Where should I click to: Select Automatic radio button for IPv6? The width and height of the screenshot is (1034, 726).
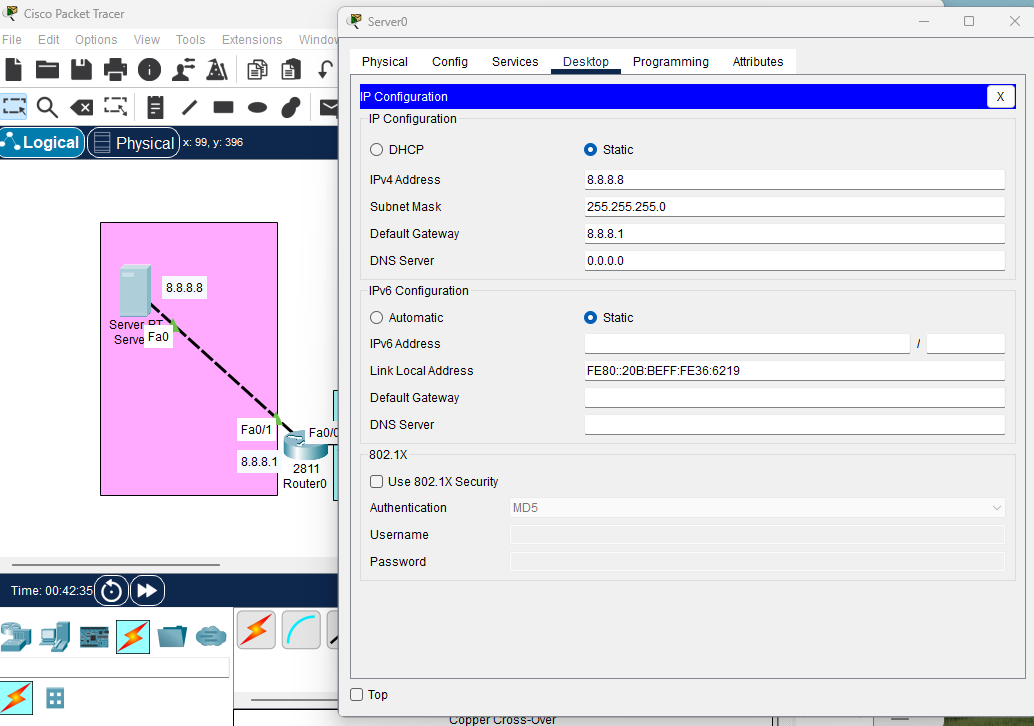tap(377, 318)
